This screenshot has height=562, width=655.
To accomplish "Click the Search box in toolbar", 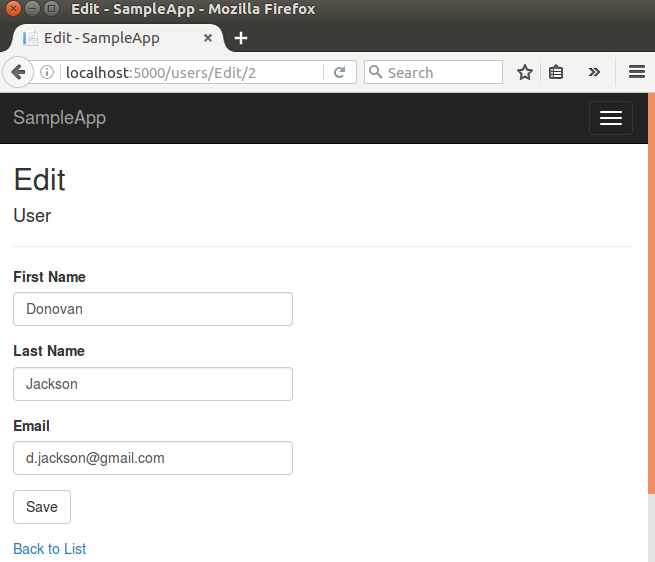I will point(440,72).
